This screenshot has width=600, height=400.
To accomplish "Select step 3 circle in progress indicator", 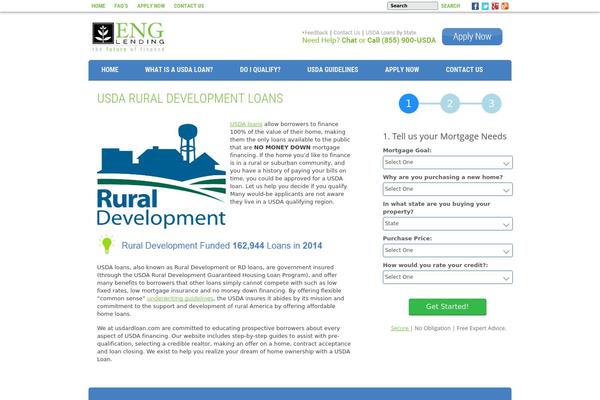I will 490,103.
